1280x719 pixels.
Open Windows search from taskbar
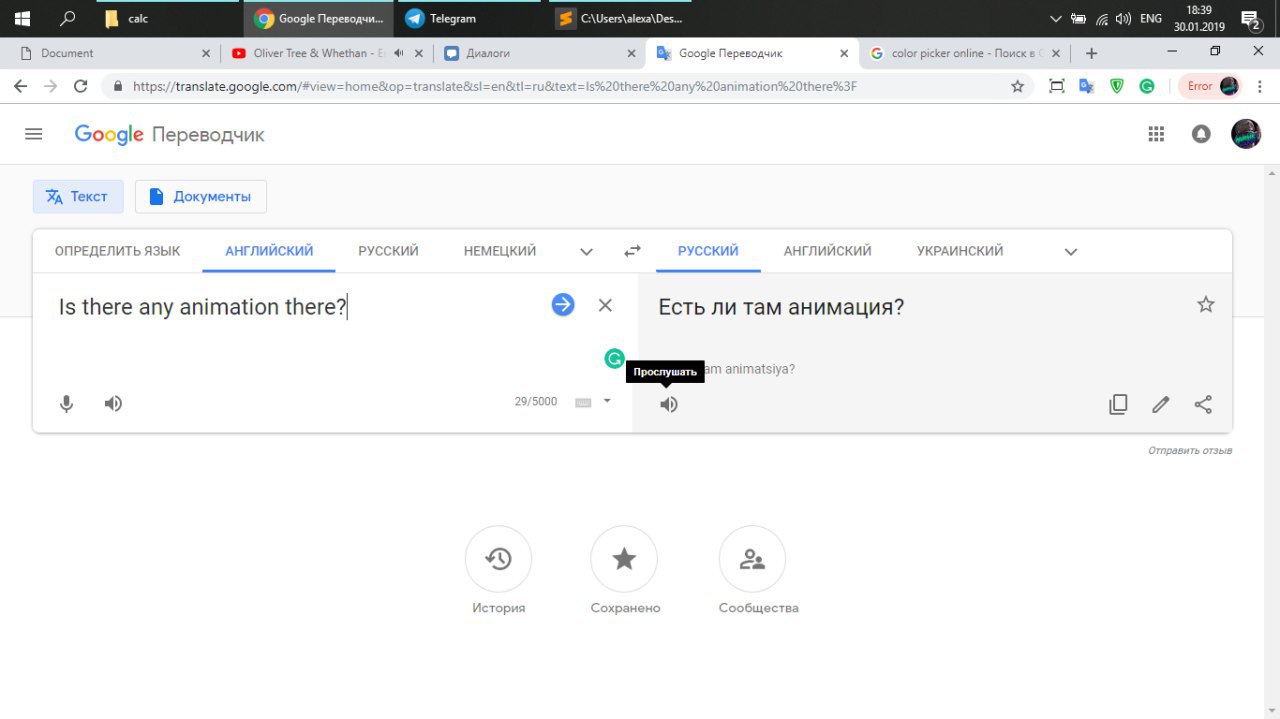68,18
